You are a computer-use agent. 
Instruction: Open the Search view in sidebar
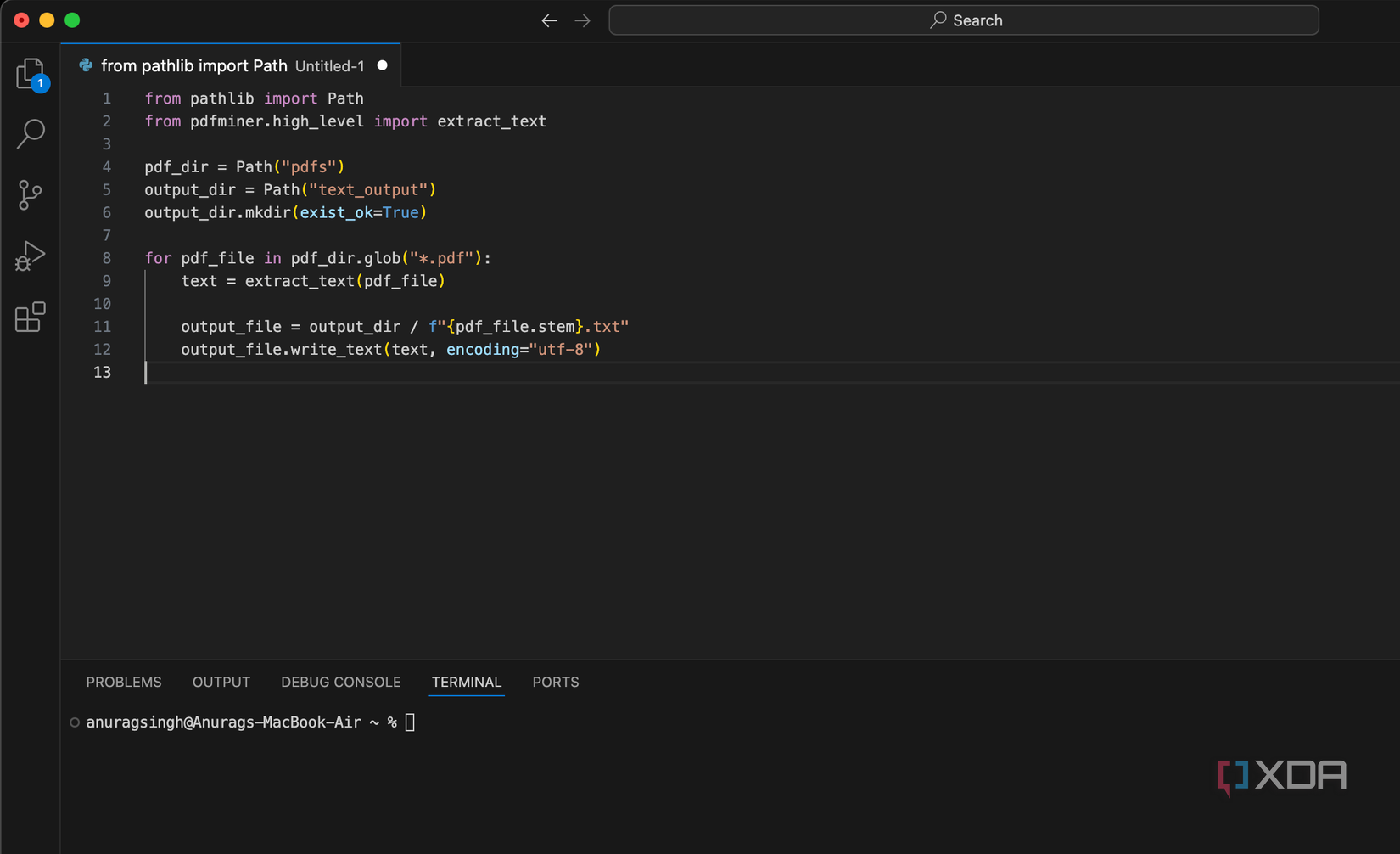[31, 133]
